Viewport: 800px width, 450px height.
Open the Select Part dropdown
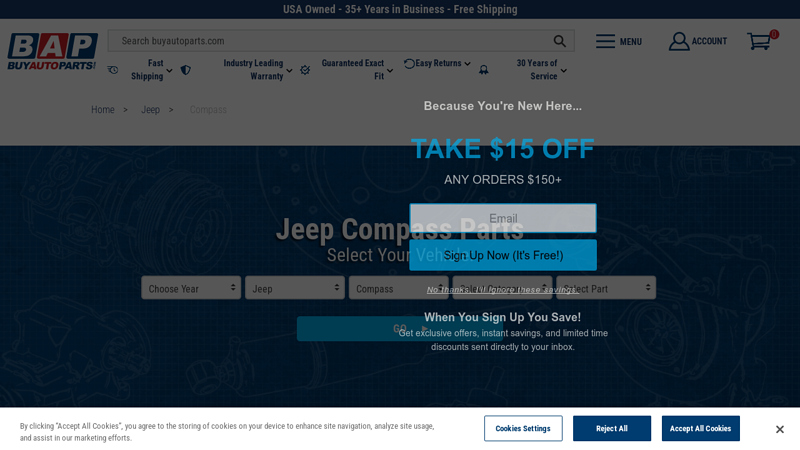[606, 288]
